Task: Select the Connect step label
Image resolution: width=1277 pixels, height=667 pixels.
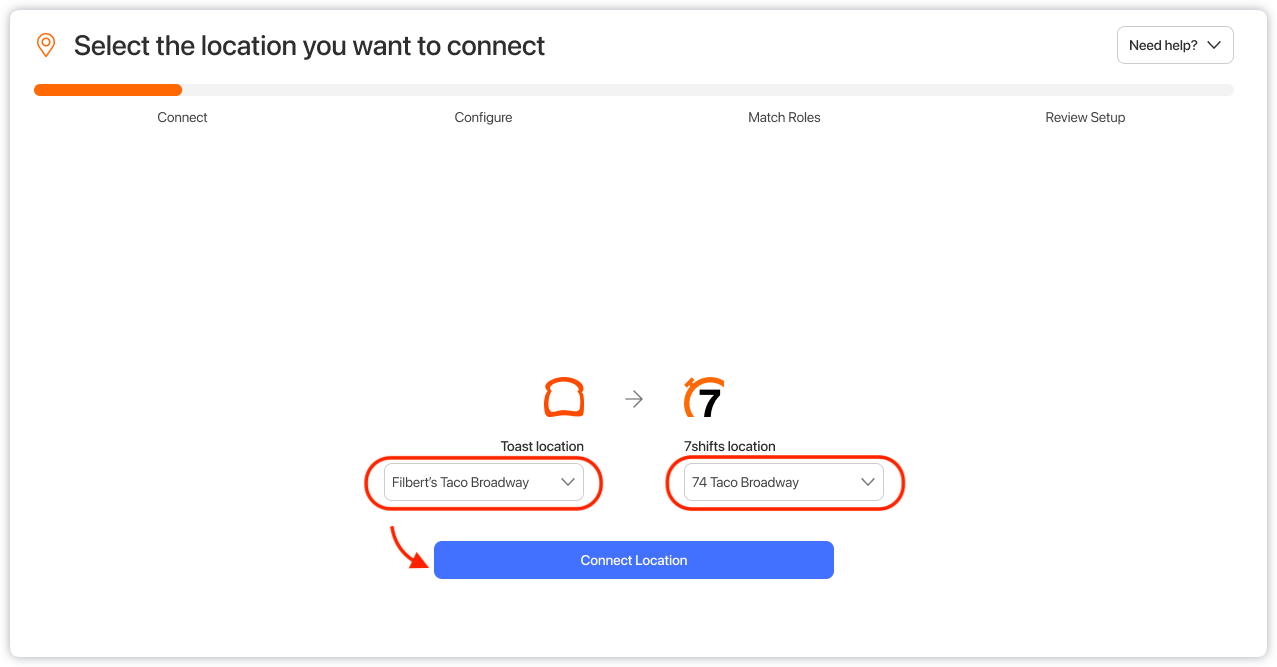Action: 182,117
